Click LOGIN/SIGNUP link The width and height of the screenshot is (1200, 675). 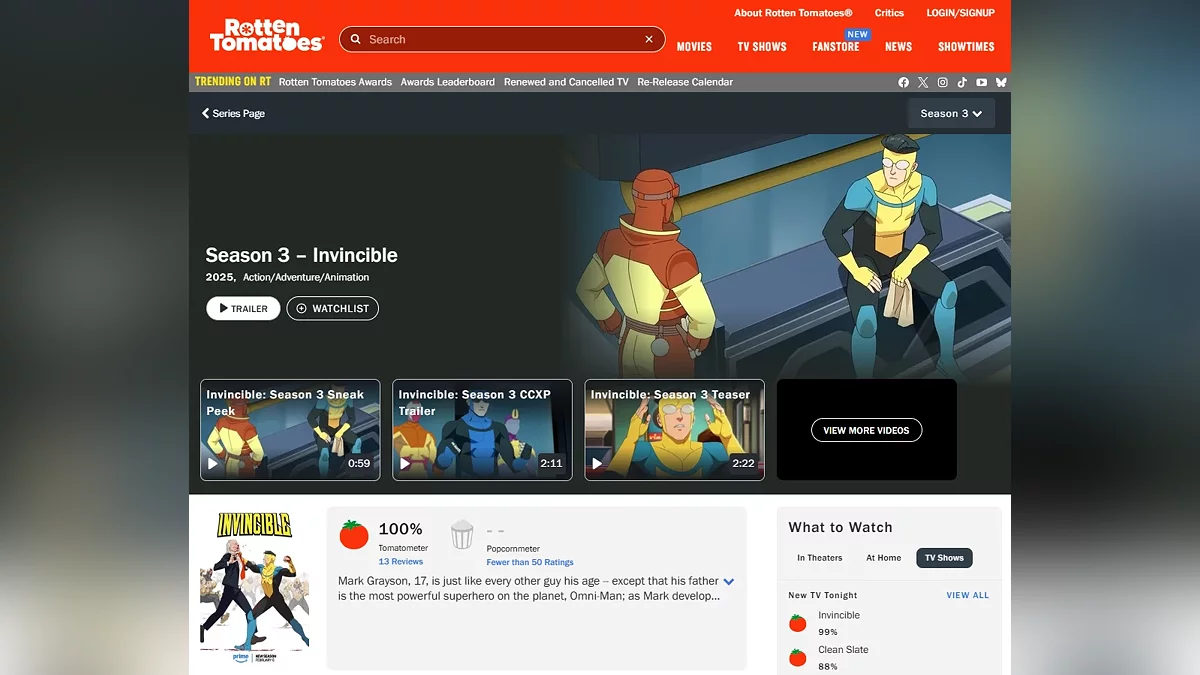(x=960, y=13)
